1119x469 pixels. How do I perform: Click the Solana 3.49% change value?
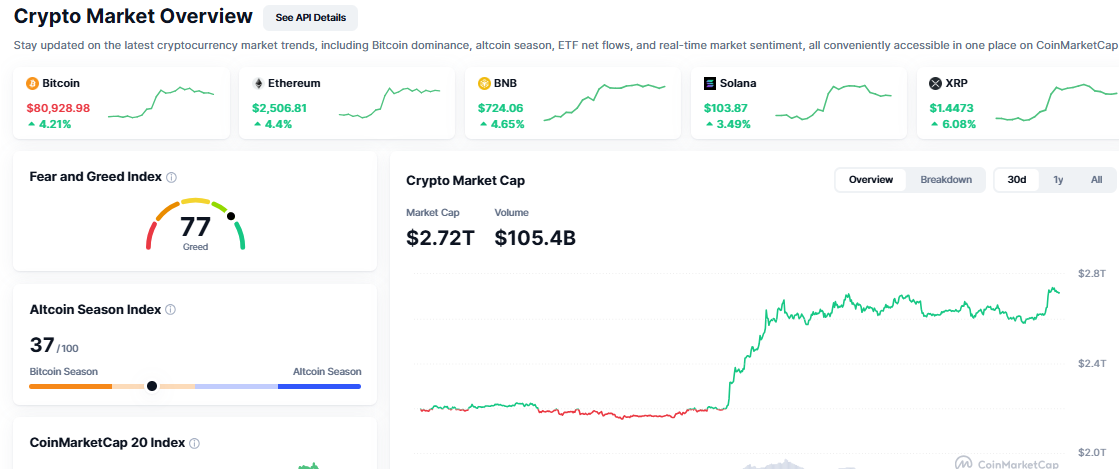733,124
